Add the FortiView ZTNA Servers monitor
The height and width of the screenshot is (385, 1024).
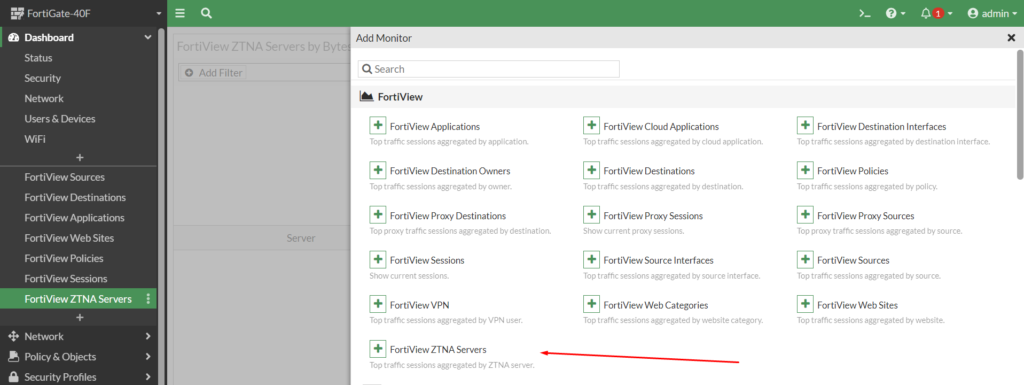point(377,348)
